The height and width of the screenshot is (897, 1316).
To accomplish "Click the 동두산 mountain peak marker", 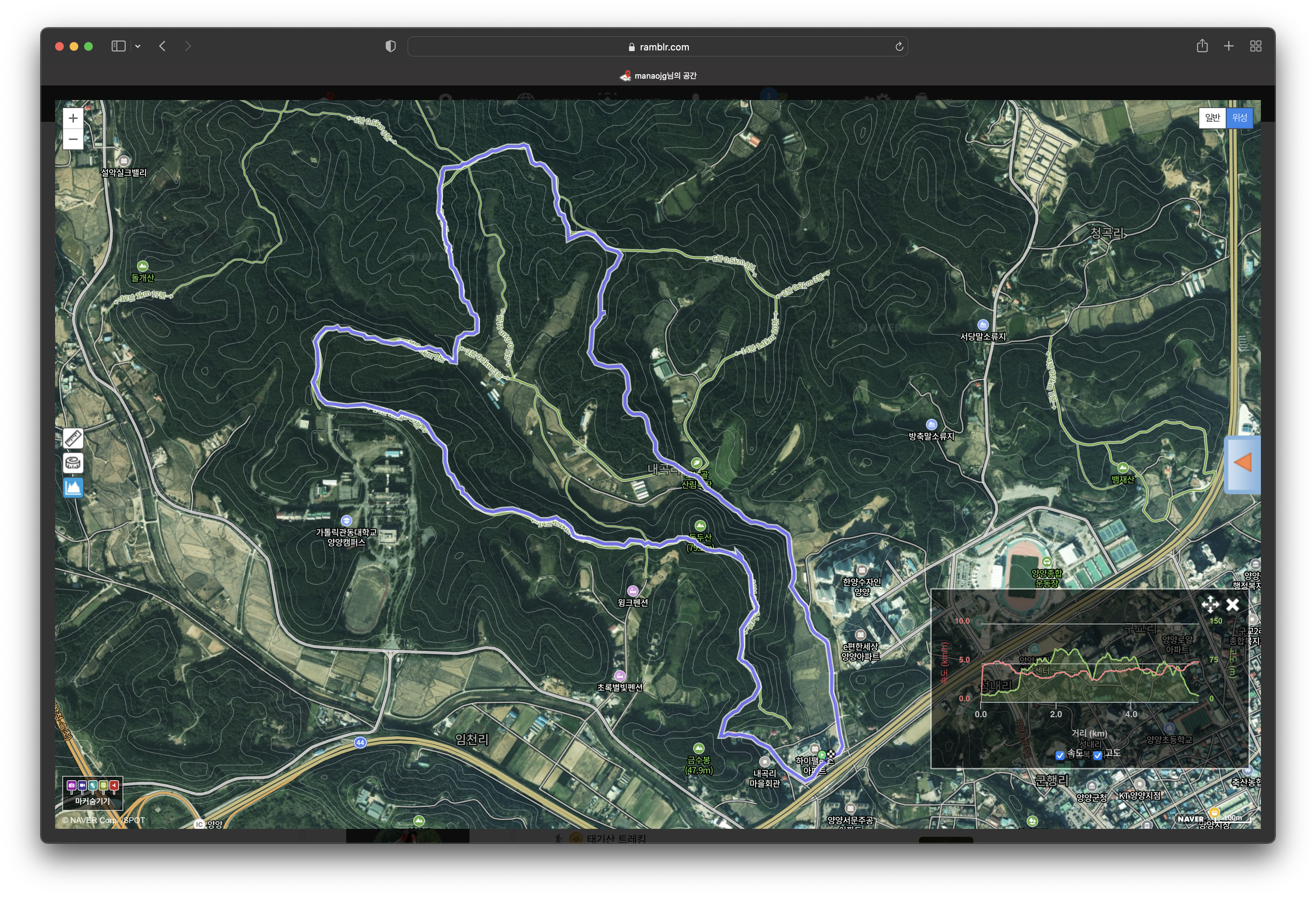I will point(700,525).
